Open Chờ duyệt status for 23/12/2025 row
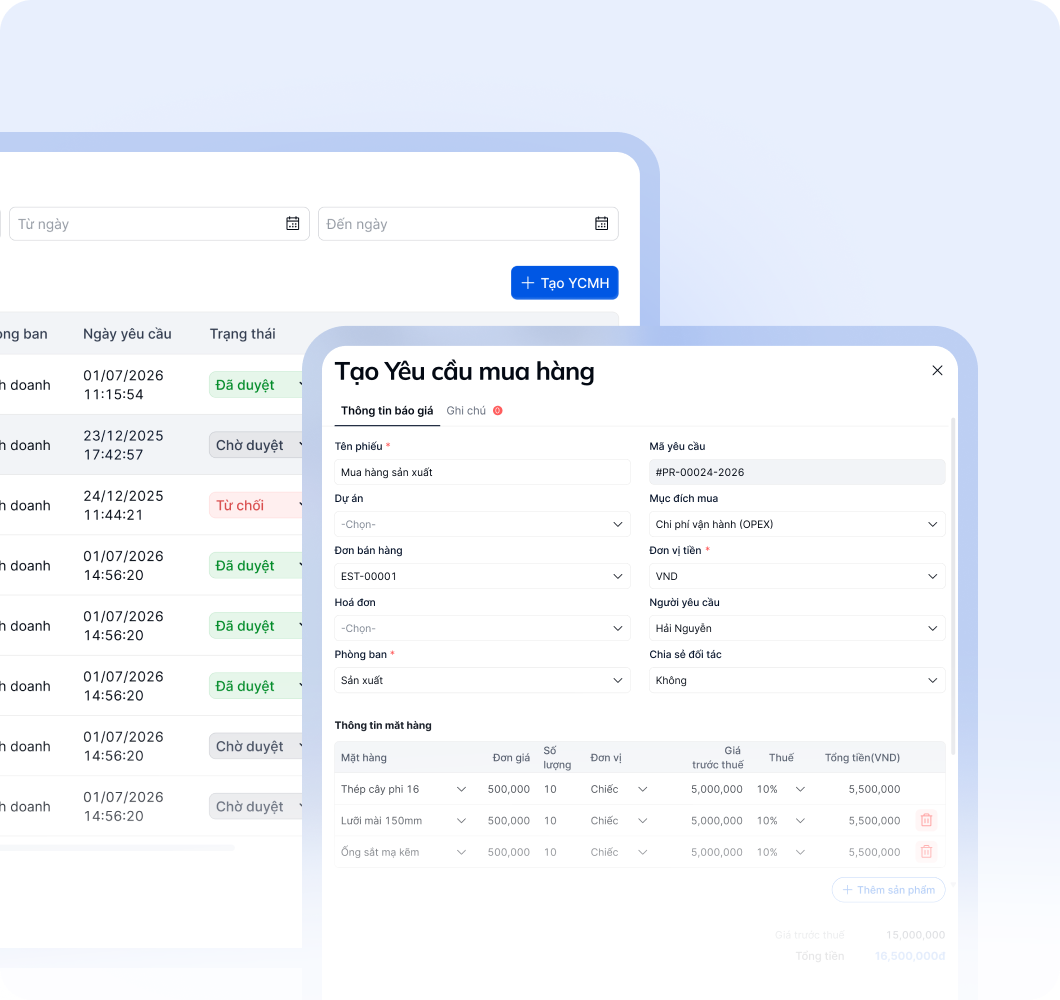The height and width of the screenshot is (1000, 1060). point(256,445)
